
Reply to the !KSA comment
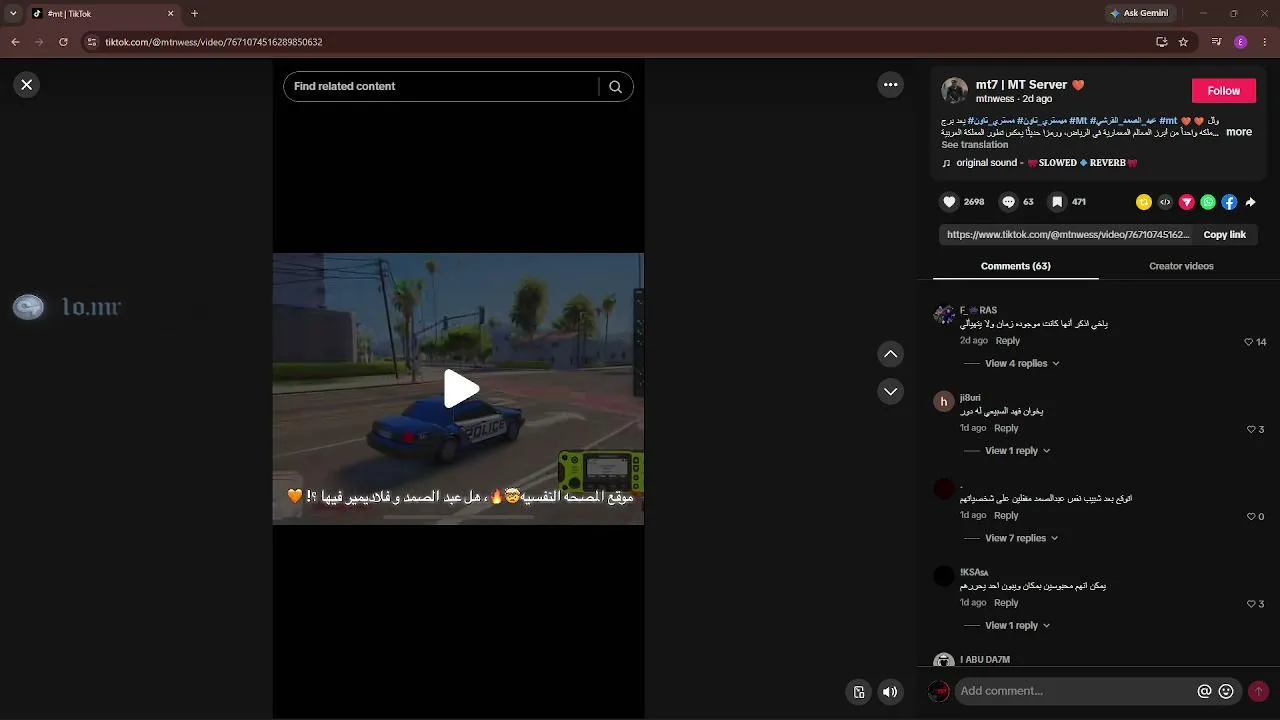click(1006, 603)
